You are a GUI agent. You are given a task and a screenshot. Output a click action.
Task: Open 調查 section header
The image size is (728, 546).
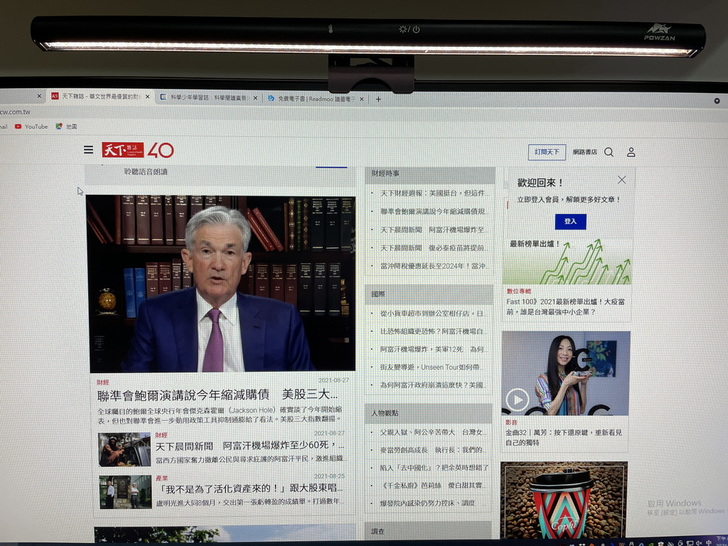click(x=428, y=531)
